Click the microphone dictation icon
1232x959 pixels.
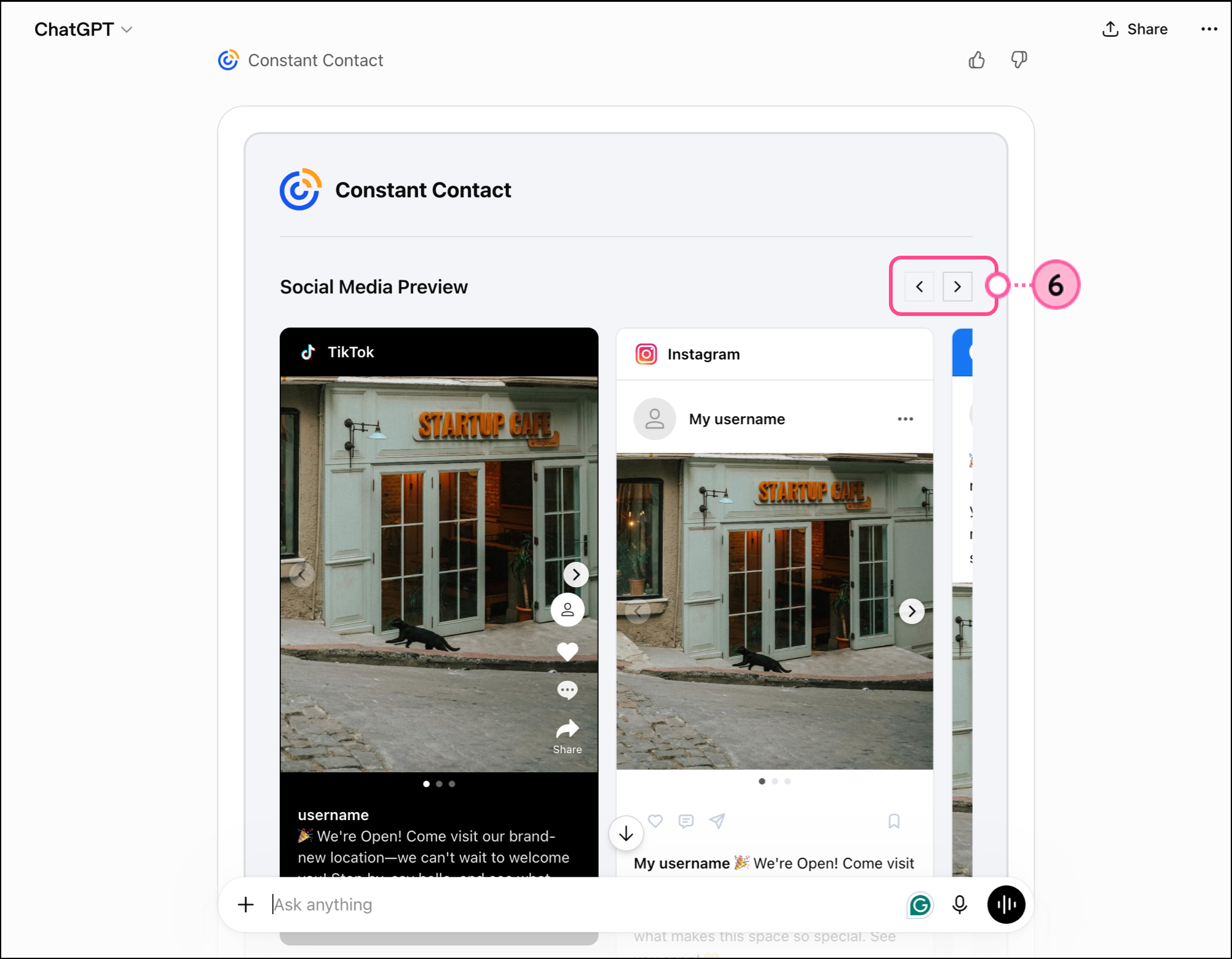point(960,904)
